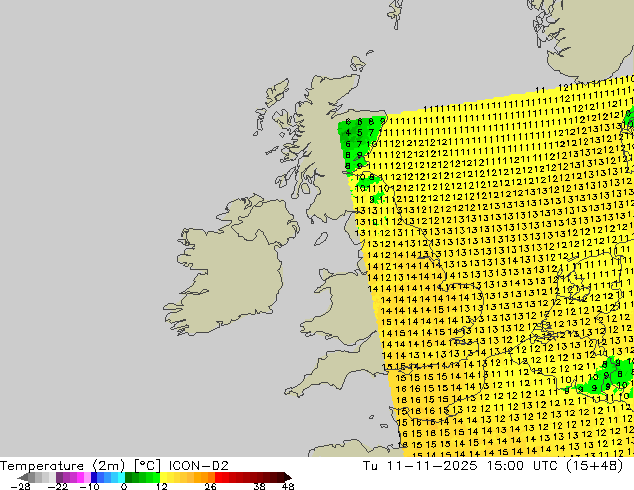The image size is (634, 490).
Task: Click the magenta swatch in the legend
Action: (x=80, y=477)
